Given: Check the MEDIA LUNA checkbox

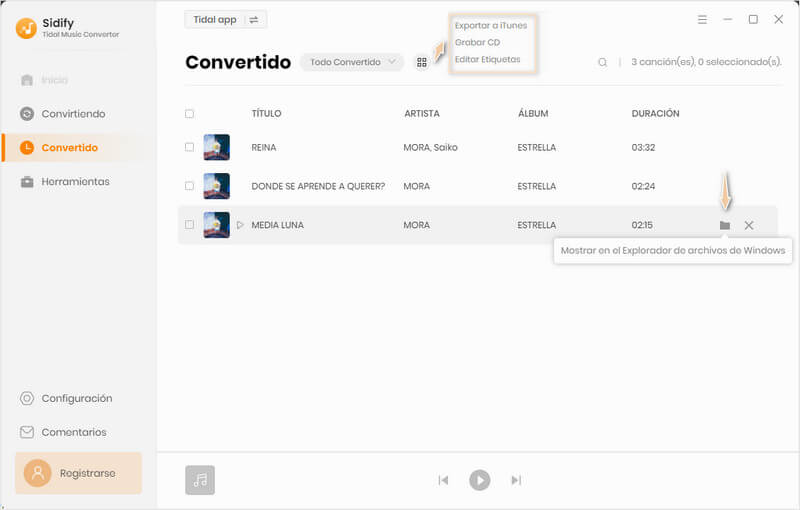Looking at the screenshot, I should [189, 225].
